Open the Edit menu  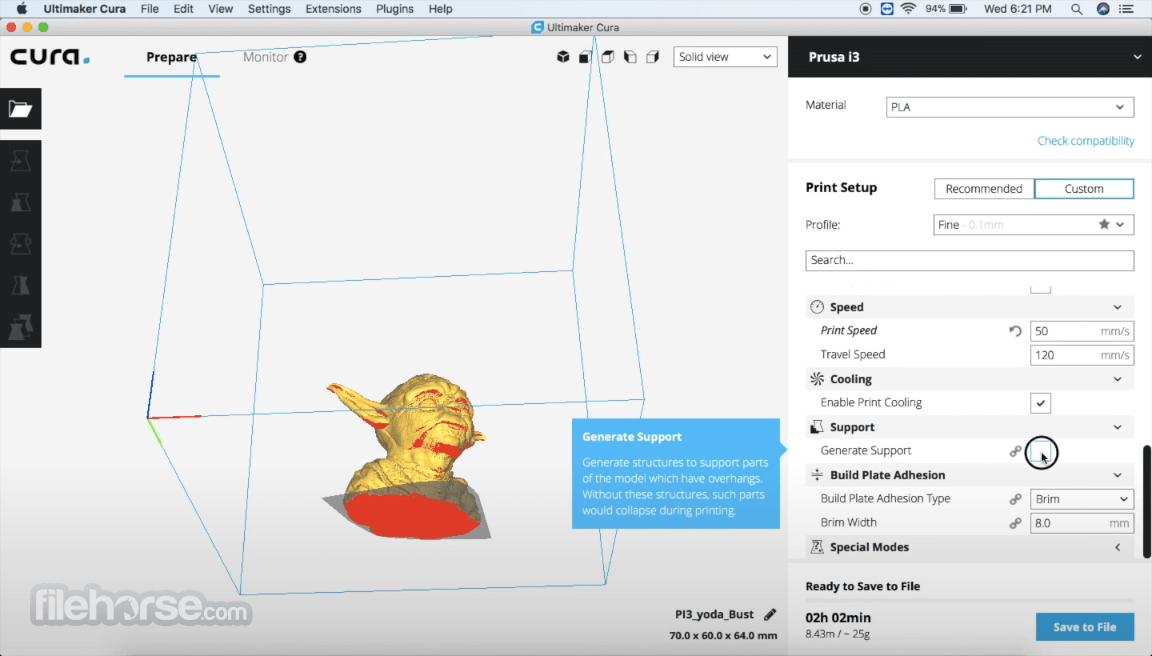tap(183, 9)
